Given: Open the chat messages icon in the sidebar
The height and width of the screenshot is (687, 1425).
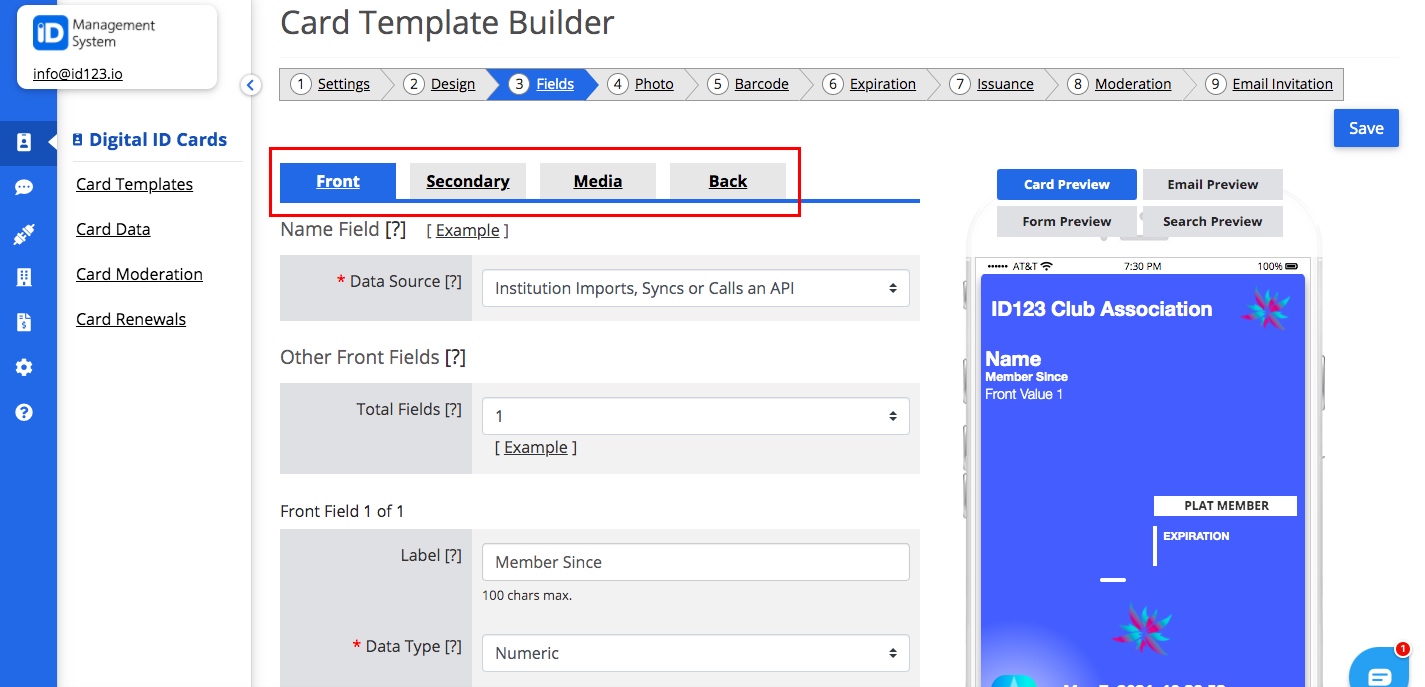Looking at the screenshot, I should point(28,187).
